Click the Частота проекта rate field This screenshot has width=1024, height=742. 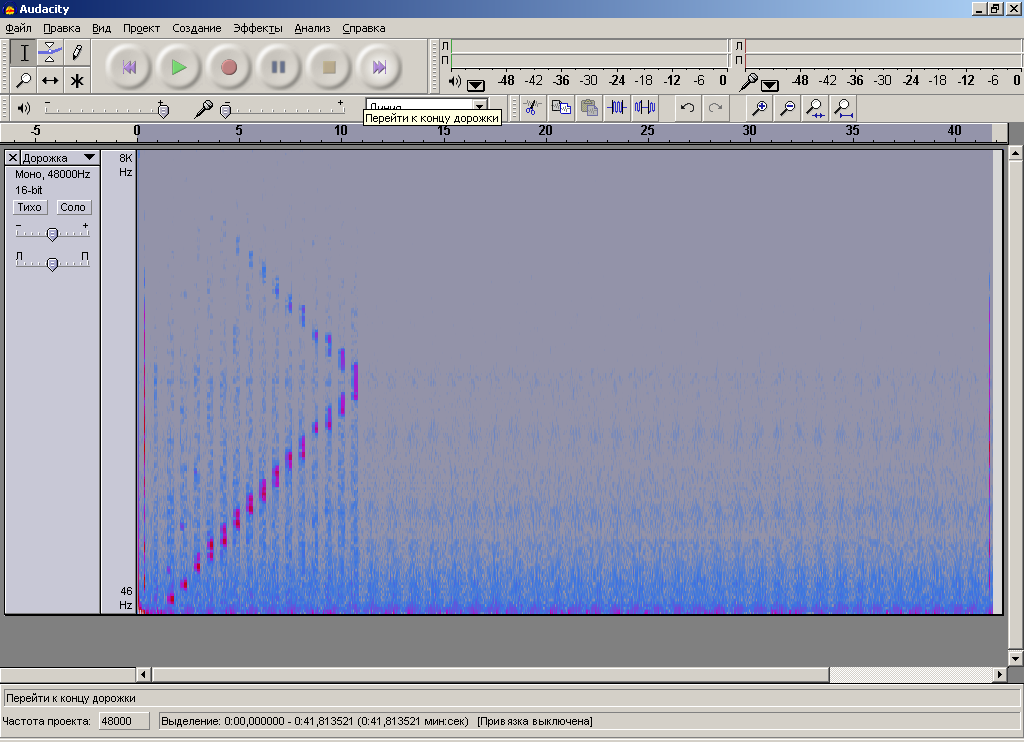(x=123, y=721)
